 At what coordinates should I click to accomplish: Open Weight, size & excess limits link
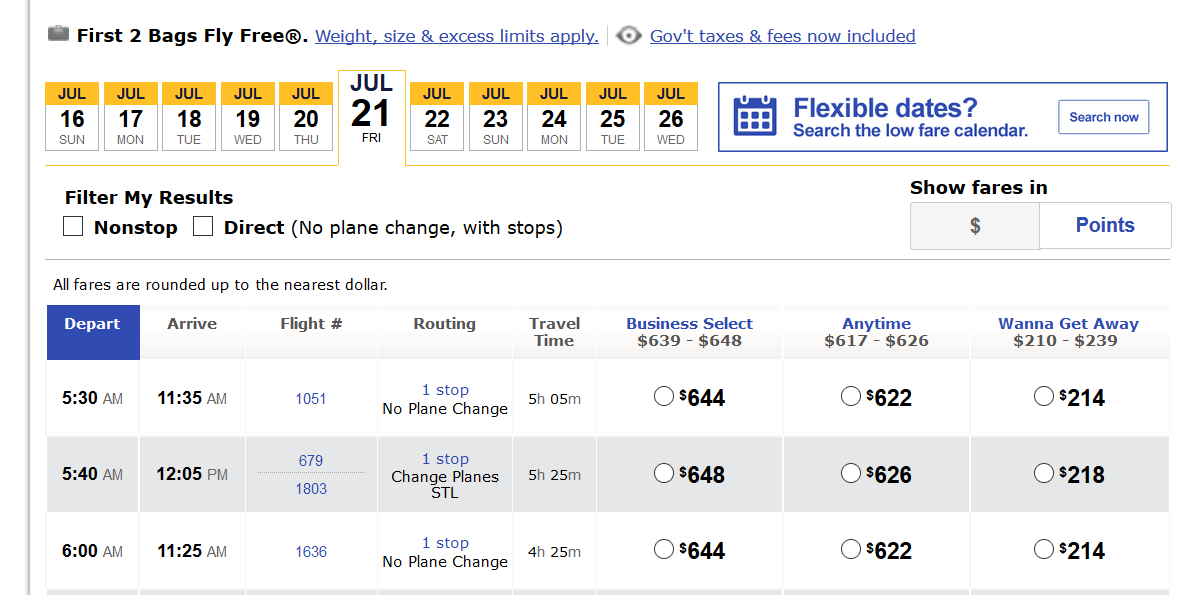click(457, 36)
